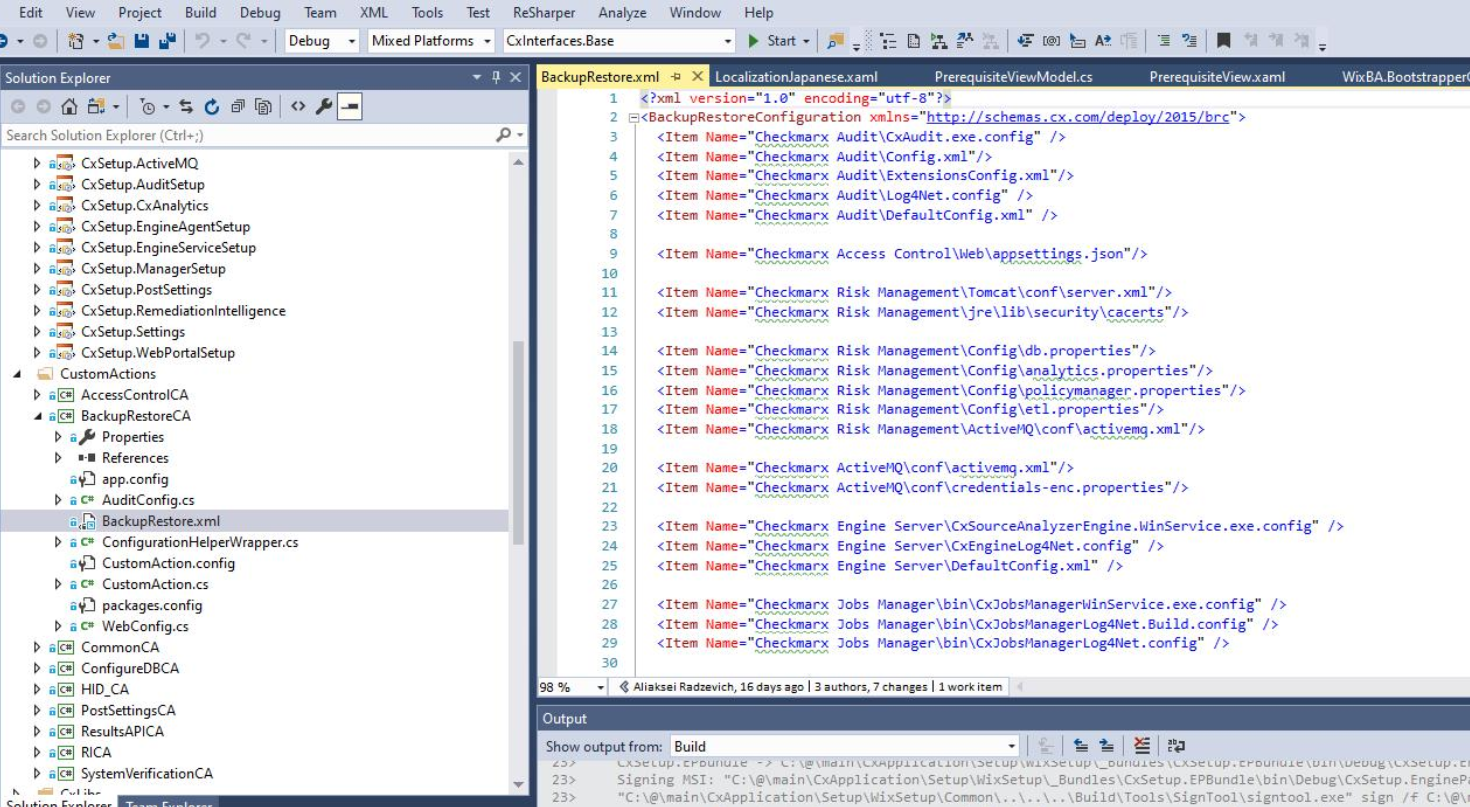Click the Home icon in Solution Explorer
This screenshot has height=807, width=1470.
pos(69,106)
